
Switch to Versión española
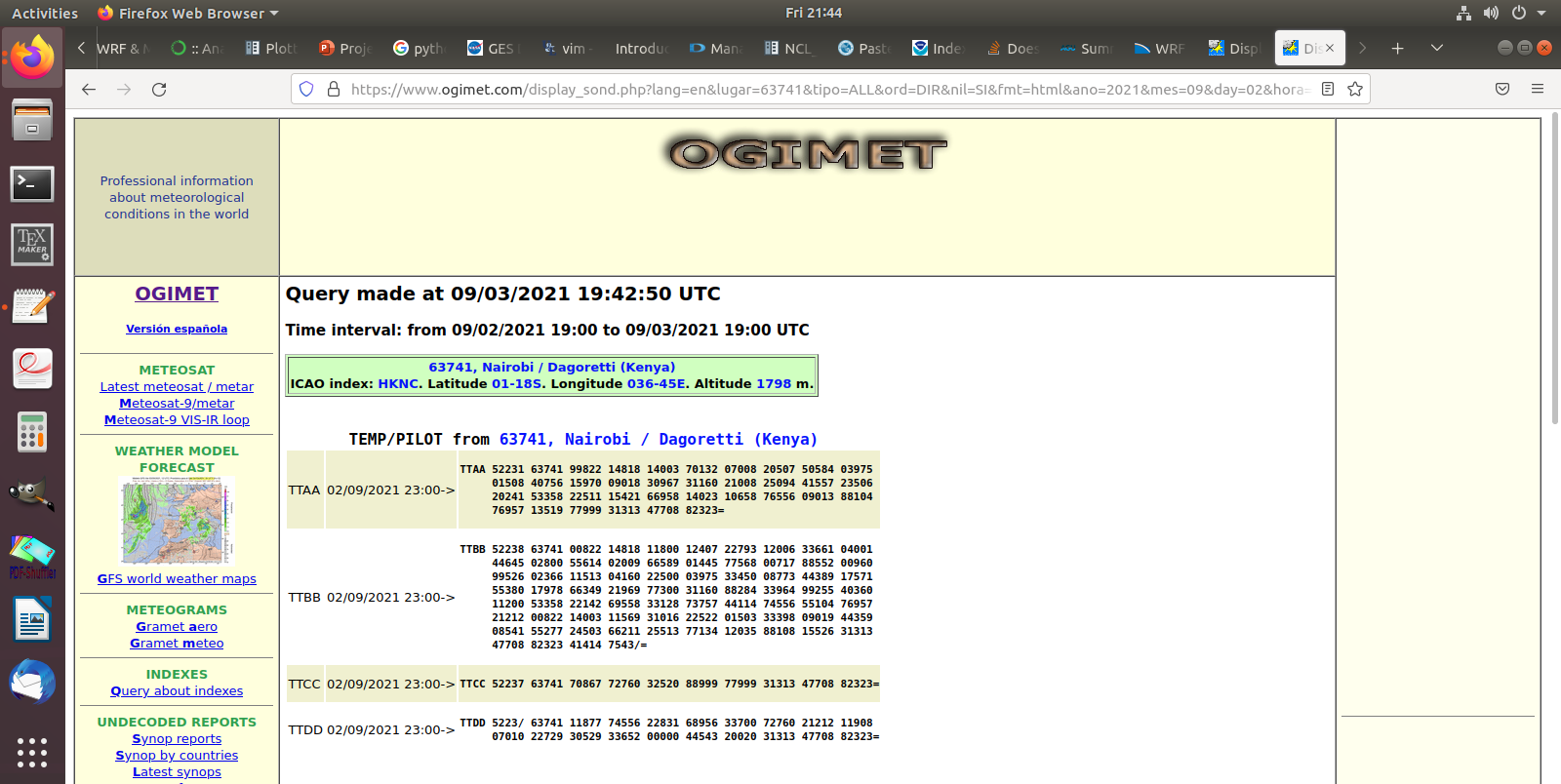click(177, 329)
